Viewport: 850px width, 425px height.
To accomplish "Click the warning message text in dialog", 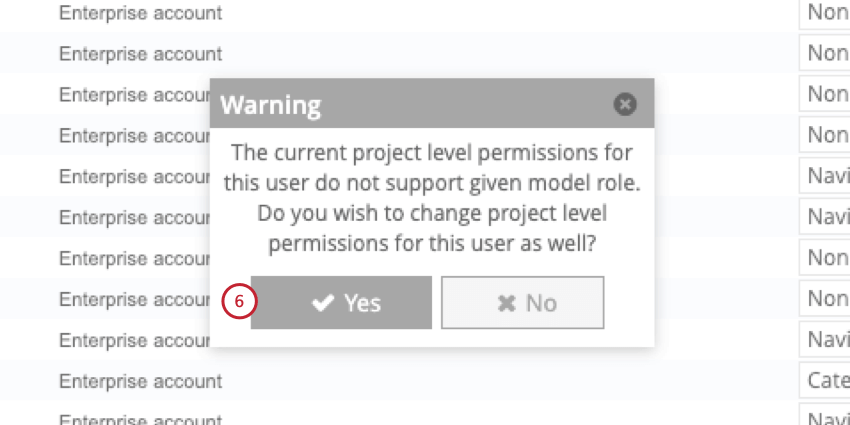I will coord(431,198).
